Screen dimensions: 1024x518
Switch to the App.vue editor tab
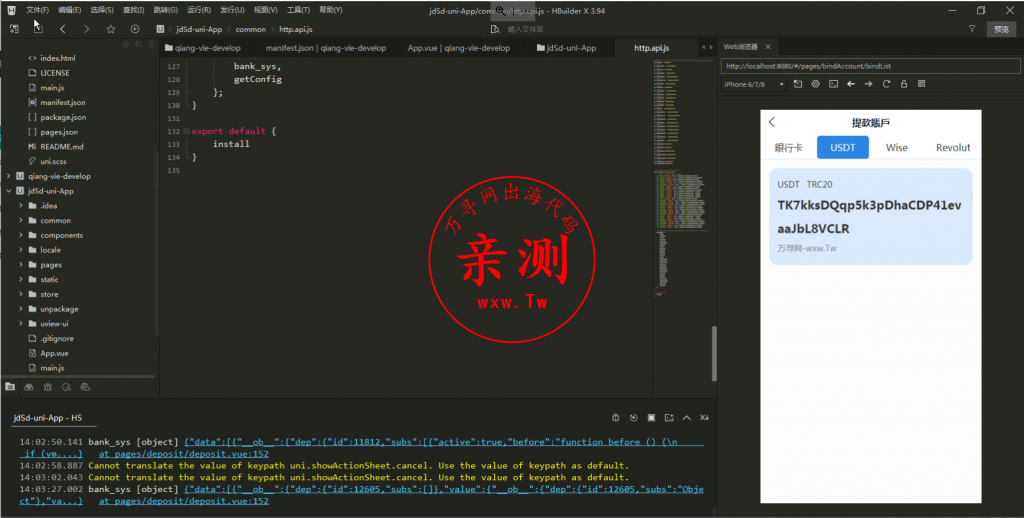tap(458, 48)
